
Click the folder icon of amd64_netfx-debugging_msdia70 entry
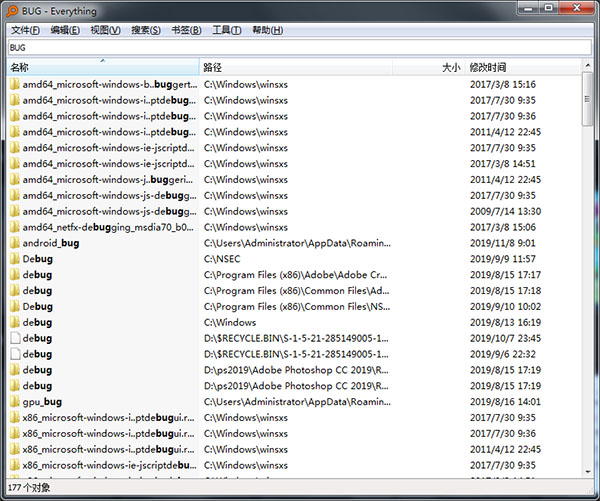14,227
